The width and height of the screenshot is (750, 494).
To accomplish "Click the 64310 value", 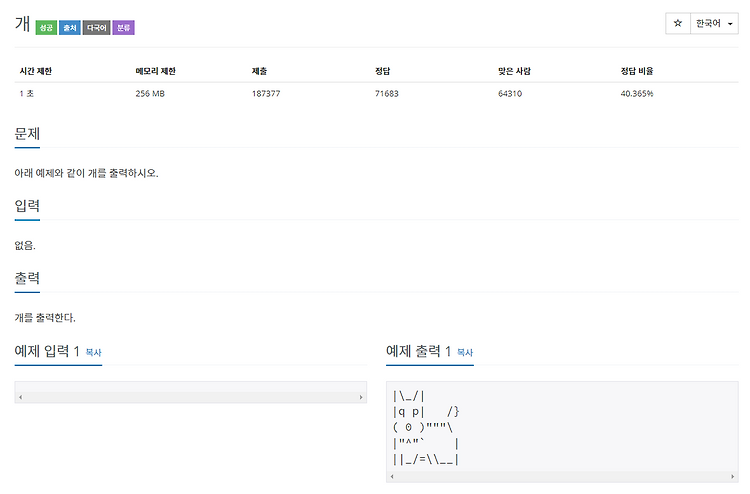I will 510,94.
